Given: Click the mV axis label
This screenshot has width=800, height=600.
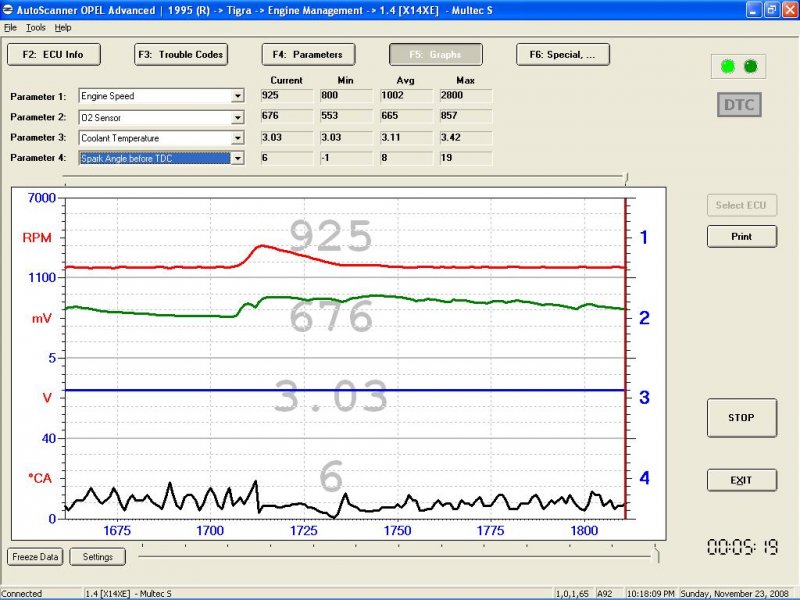Looking at the screenshot, I should 42,319.
